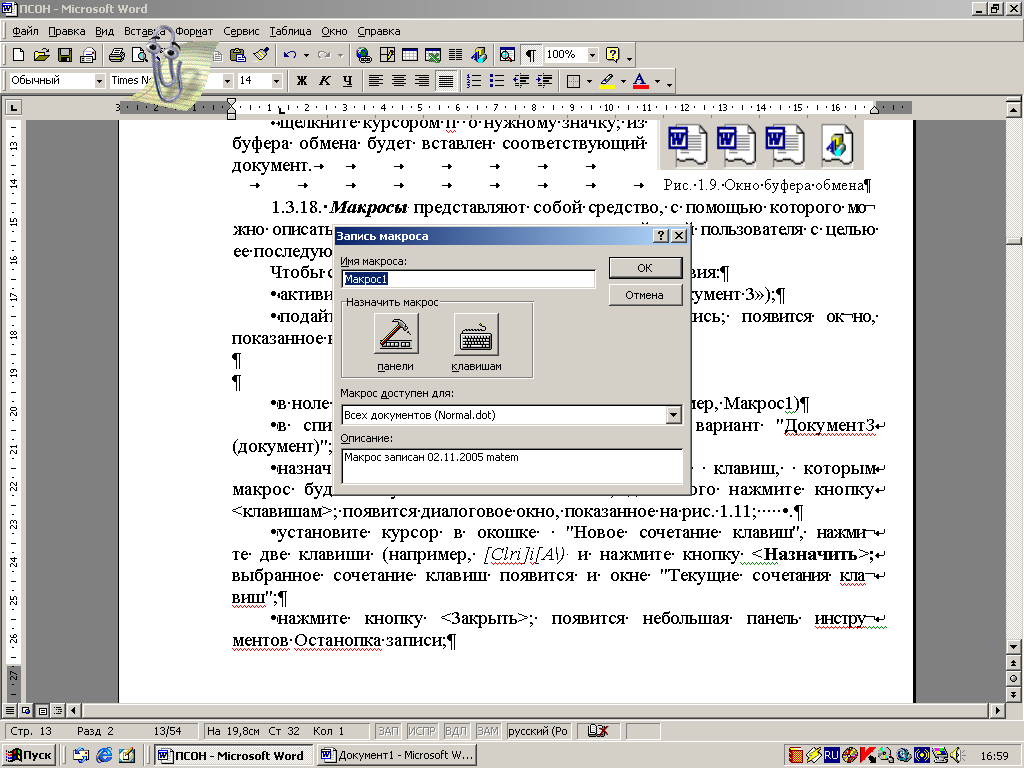
Task: Click the dialog help question-mark button
Action: pyautogui.click(x=661, y=236)
